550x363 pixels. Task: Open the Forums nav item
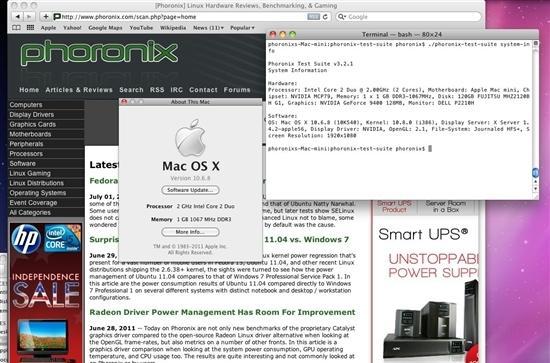(x=237, y=90)
